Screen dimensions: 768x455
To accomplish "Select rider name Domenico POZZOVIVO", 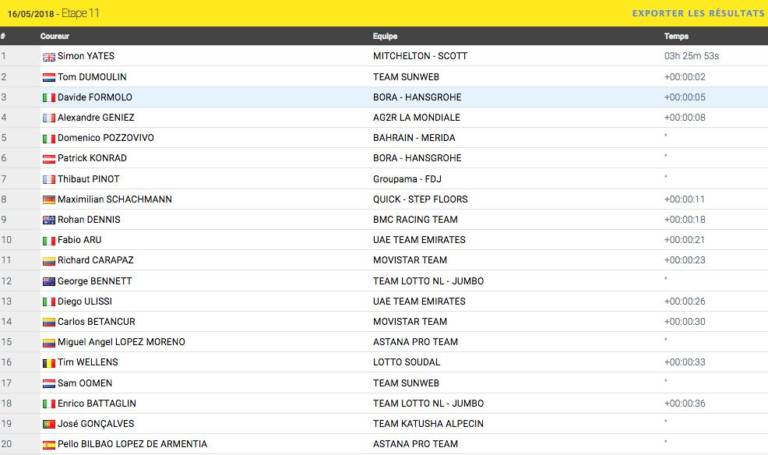I will (105, 138).
